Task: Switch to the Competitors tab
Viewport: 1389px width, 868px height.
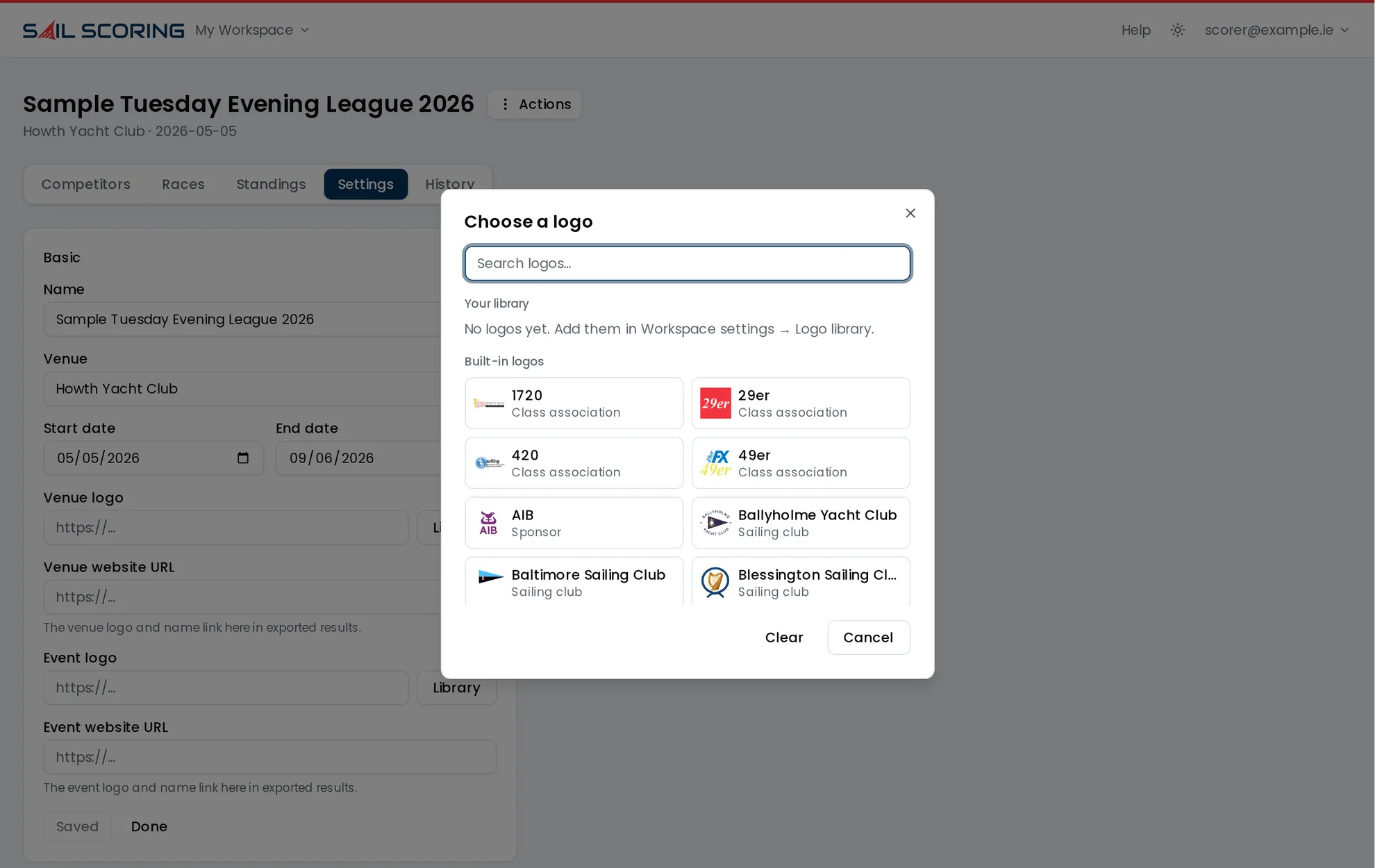Action: (x=85, y=184)
